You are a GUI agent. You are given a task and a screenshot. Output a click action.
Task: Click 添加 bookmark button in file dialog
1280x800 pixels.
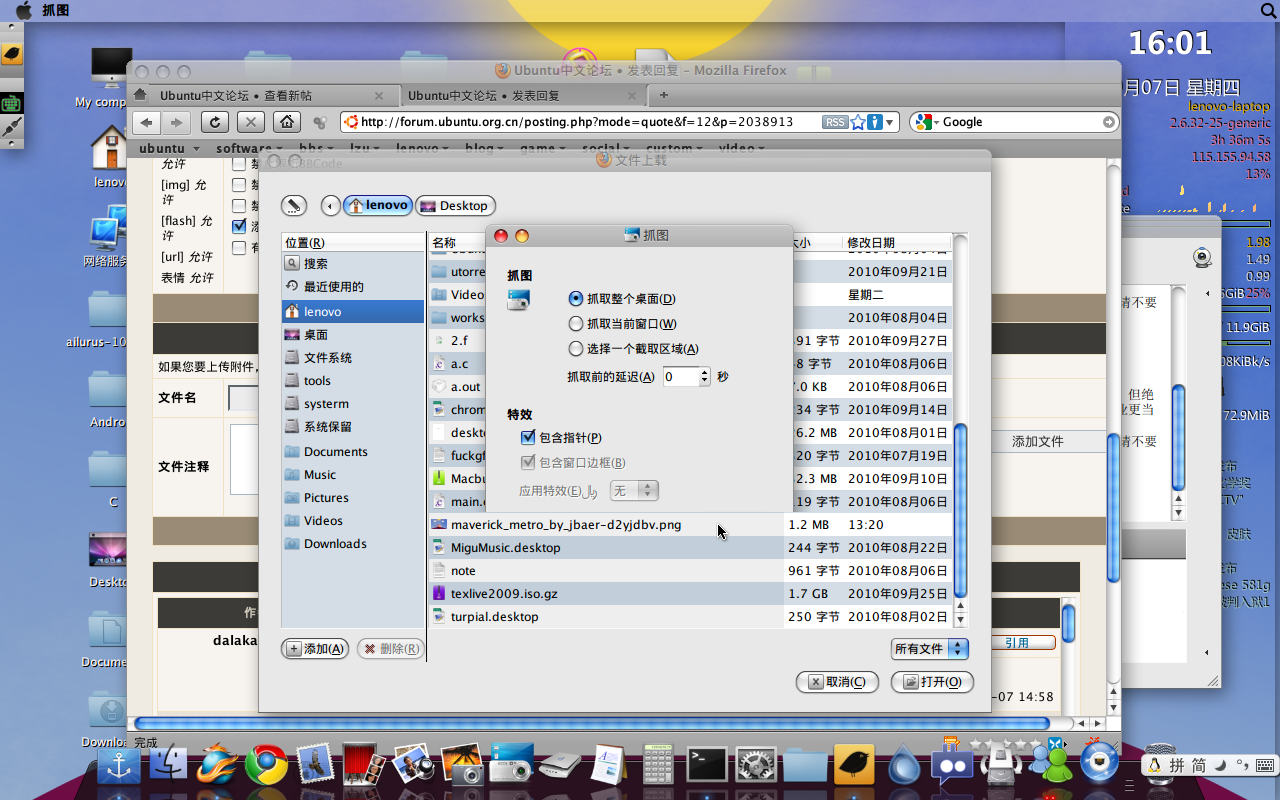[x=316, y=649]
